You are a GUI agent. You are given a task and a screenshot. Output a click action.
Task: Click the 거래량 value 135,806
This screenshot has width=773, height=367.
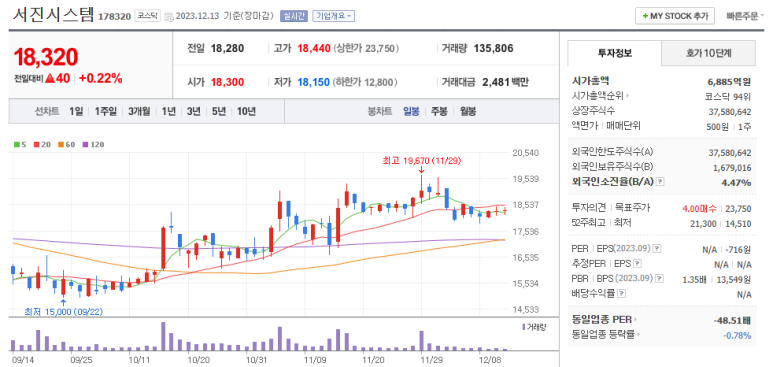[x=493, y=48]
